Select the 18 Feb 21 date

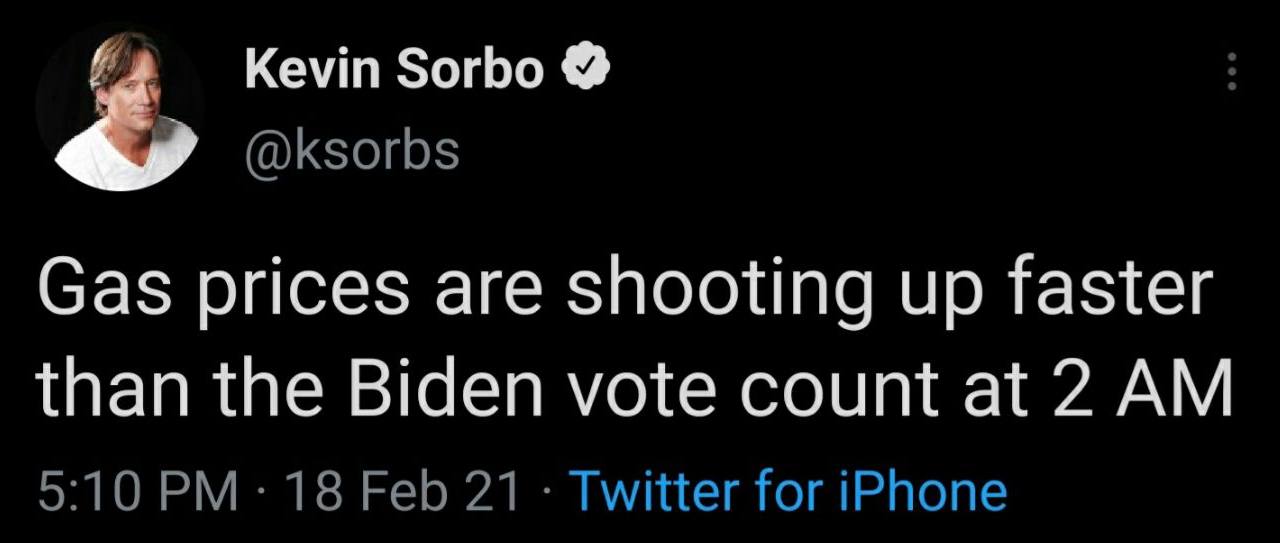tap(403, 491)
